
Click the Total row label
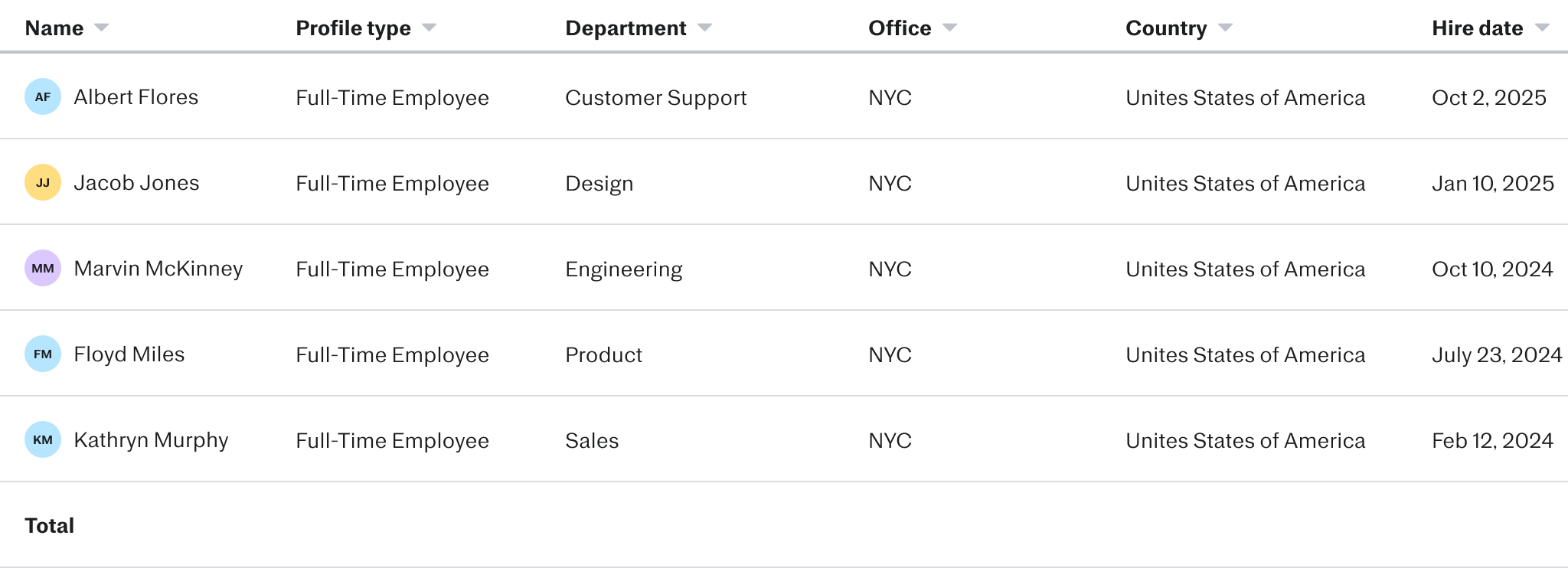tap(50, 526)
